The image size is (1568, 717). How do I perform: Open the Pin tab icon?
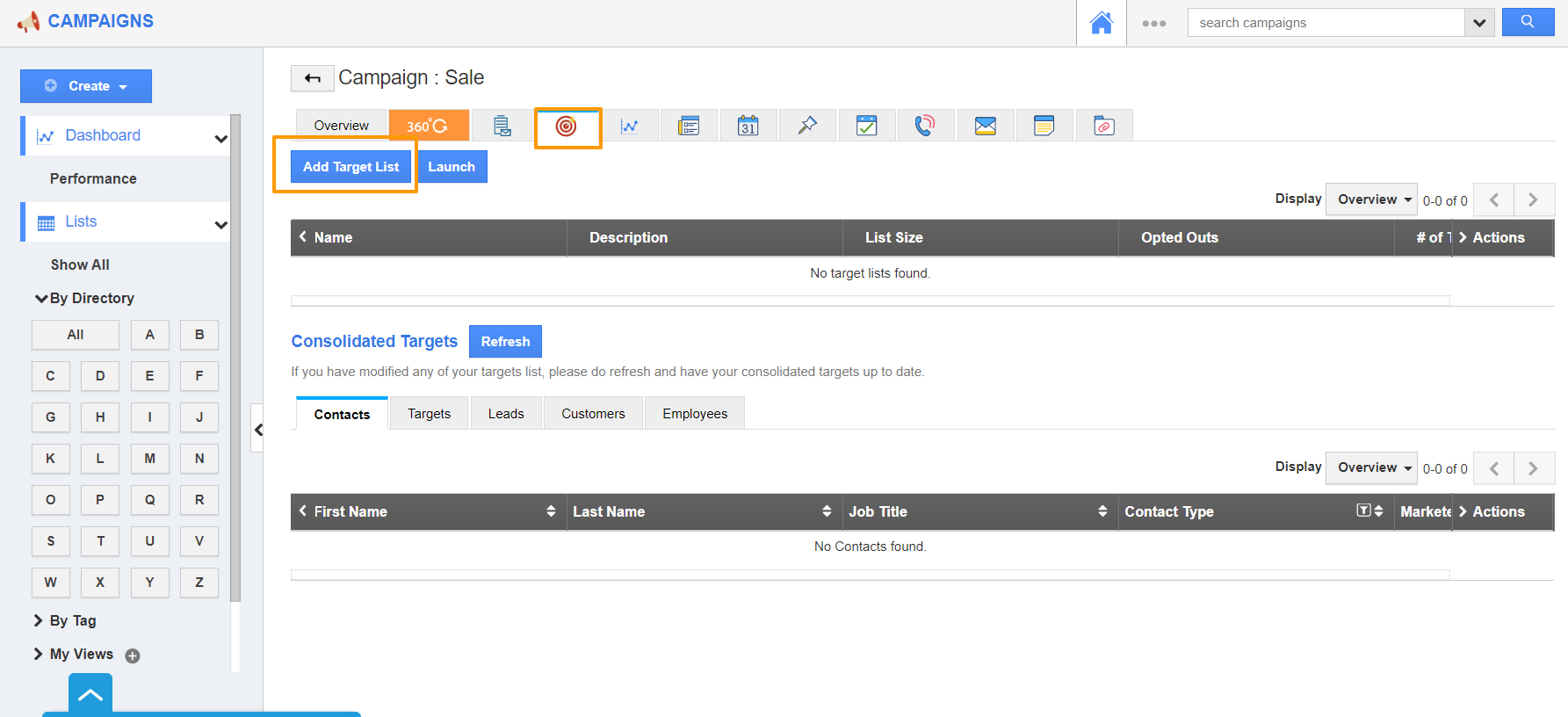coord(806,127)
